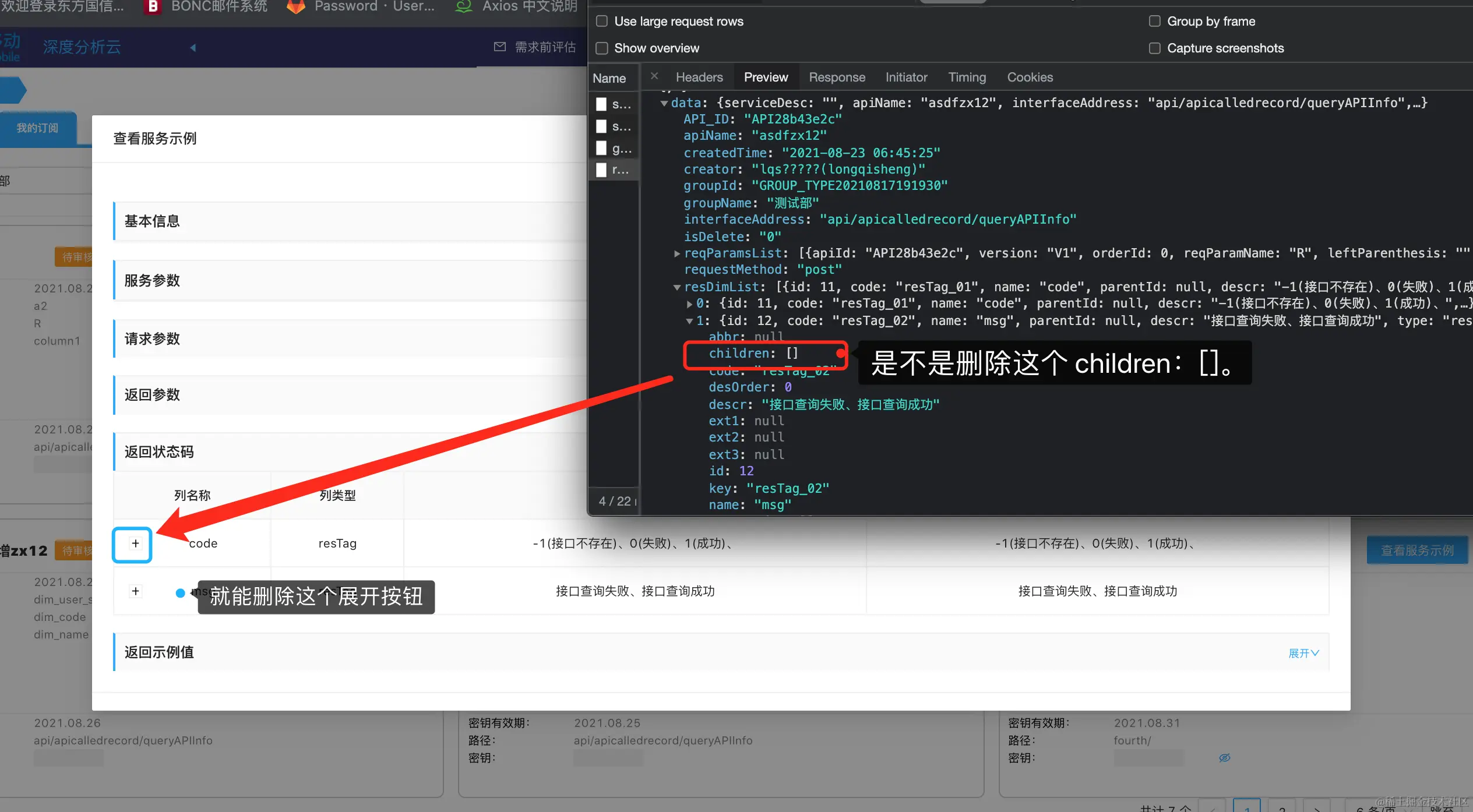Collapse resDimList item 1

pyautogui.click(x=689, y=321)
